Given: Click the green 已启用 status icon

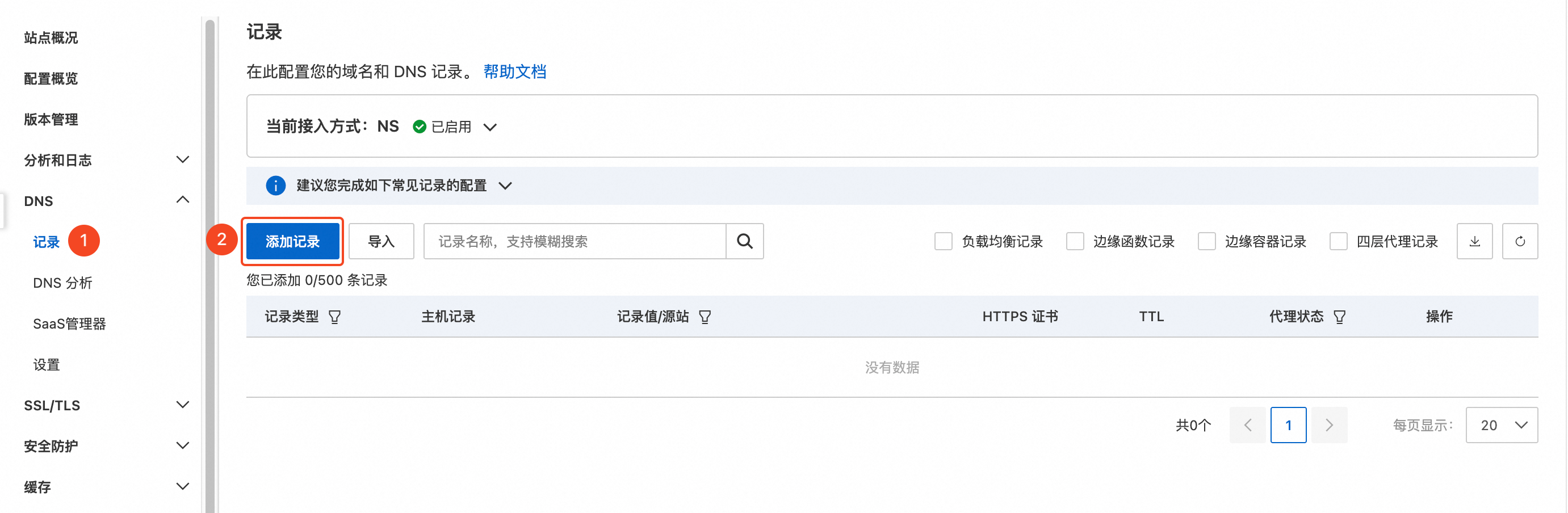Looking at the screenshot, I should point(420,127).
